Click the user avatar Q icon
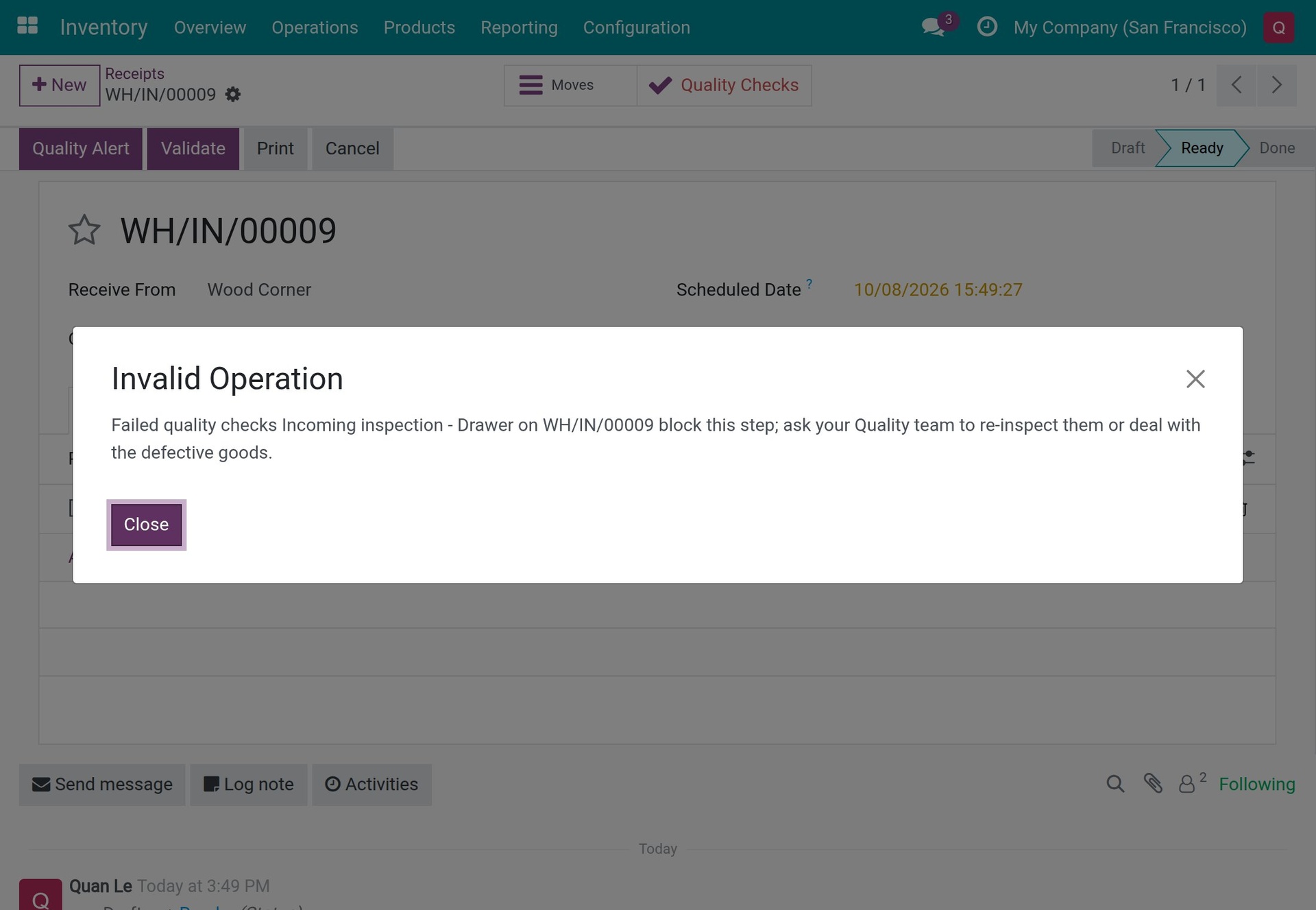 [x=1278, y=27]
